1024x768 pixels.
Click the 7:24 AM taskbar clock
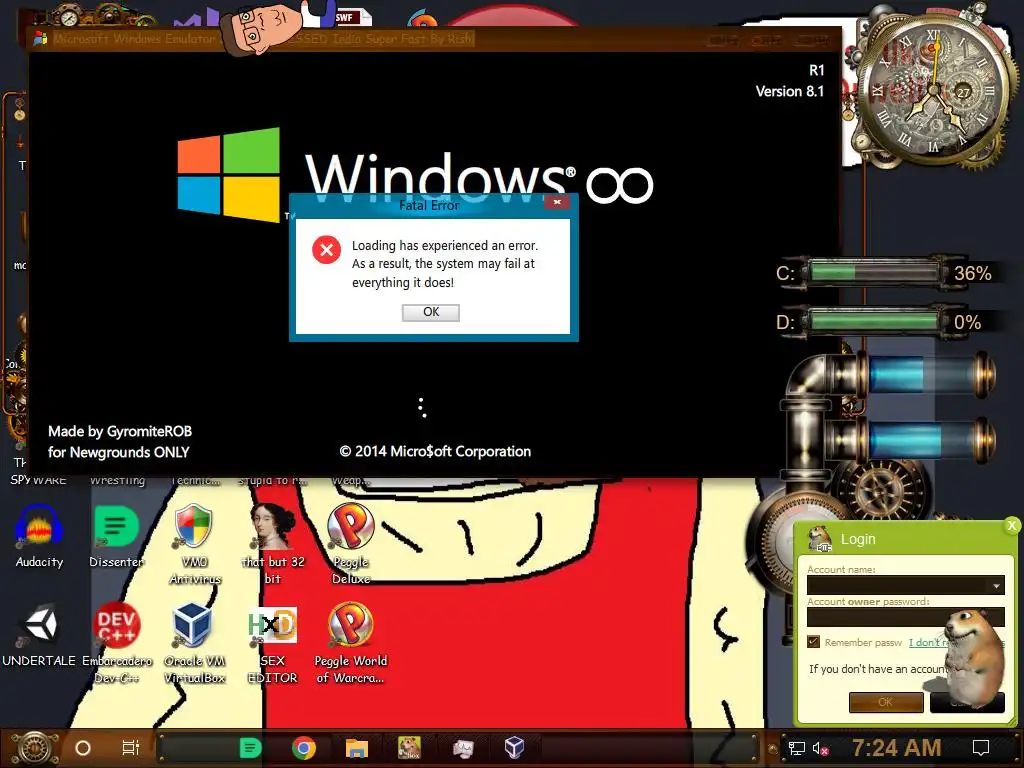tap(896, 748)
